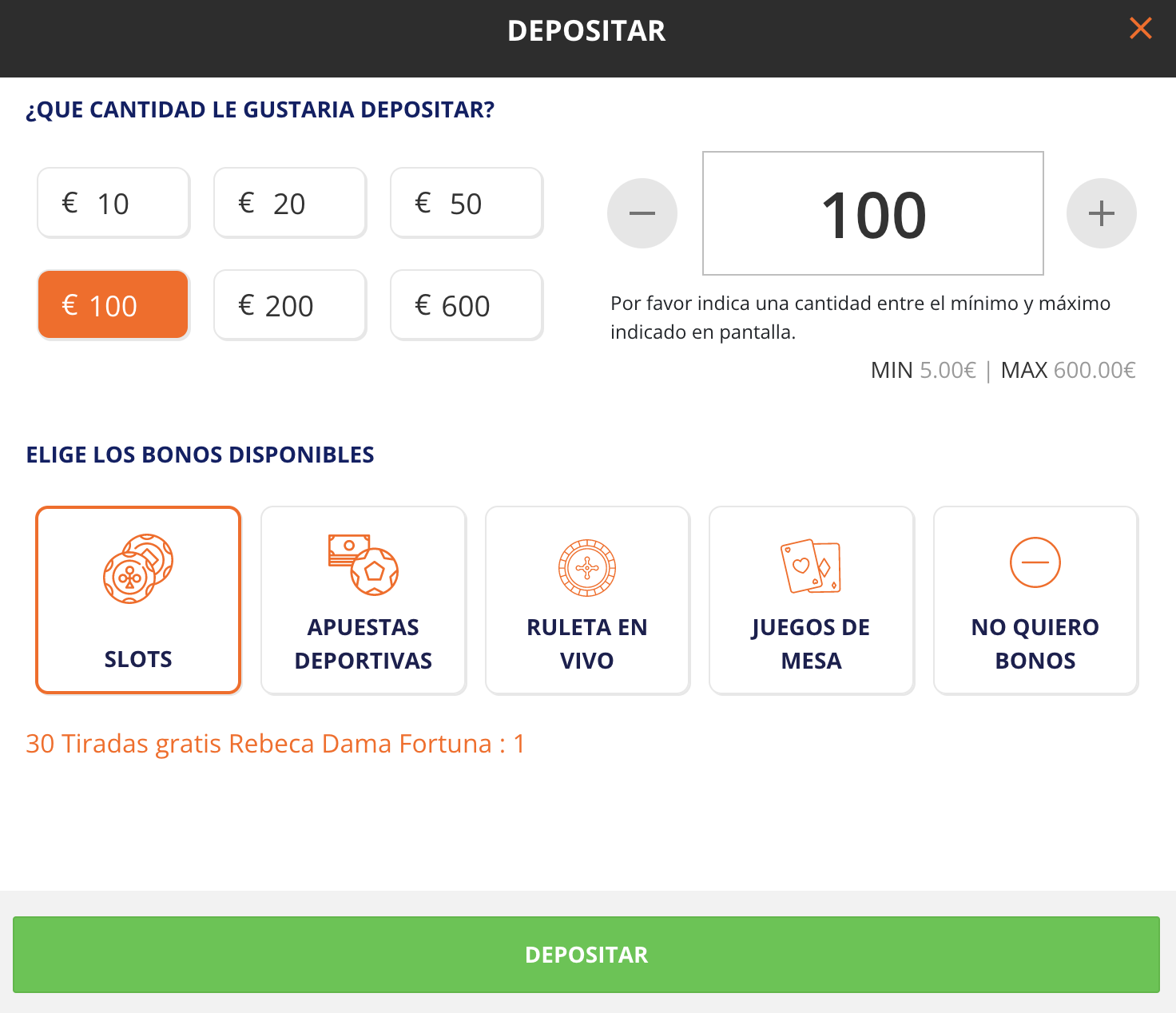Viewport: 1176px width, 1013px height.
Task: Click the 30 Tiradas gratis bonus text
Action: point(276,744)
